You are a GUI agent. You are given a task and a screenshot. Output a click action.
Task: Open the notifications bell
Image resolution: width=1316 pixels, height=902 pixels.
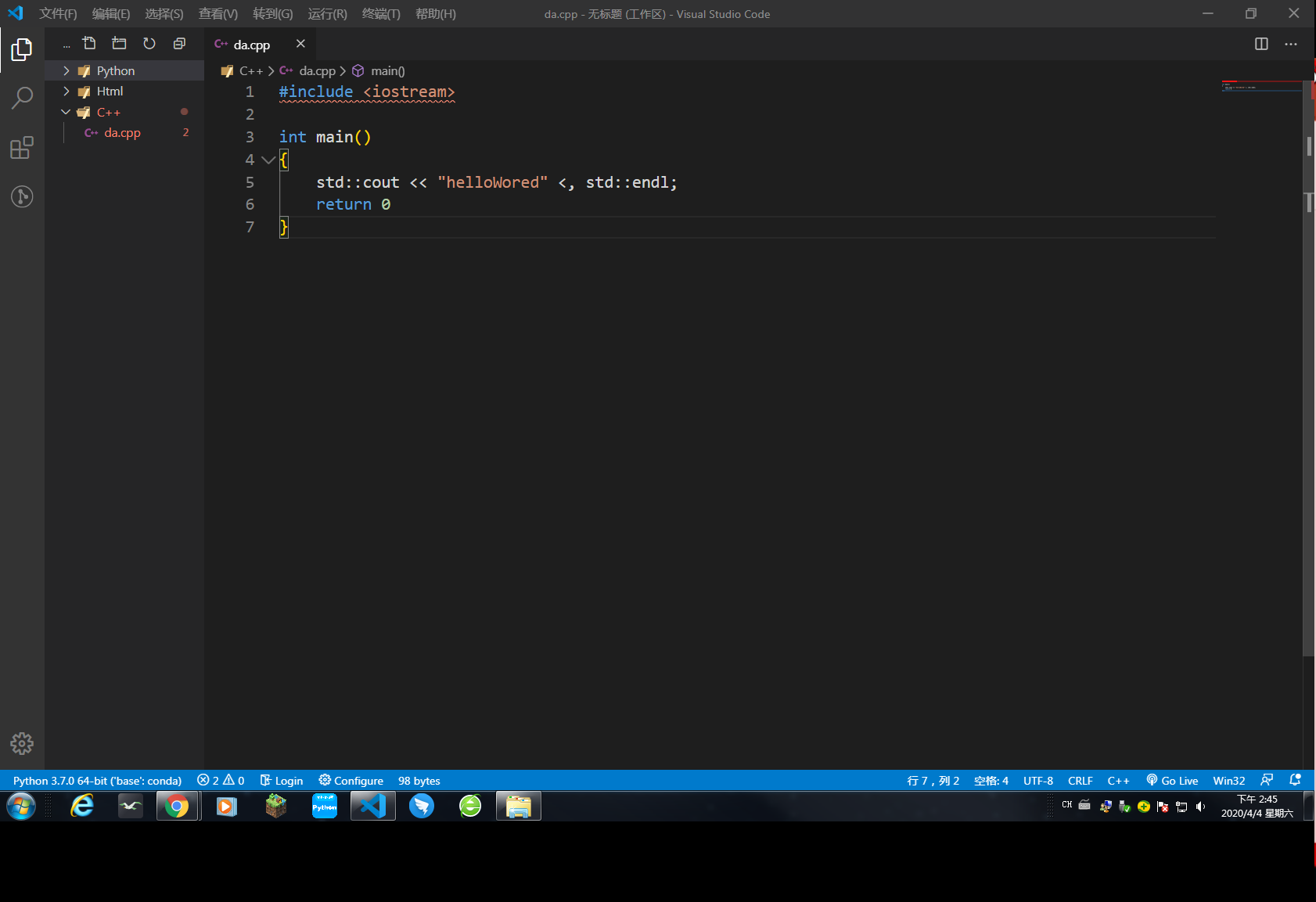pyautogui.click(x=1295, y=781)
